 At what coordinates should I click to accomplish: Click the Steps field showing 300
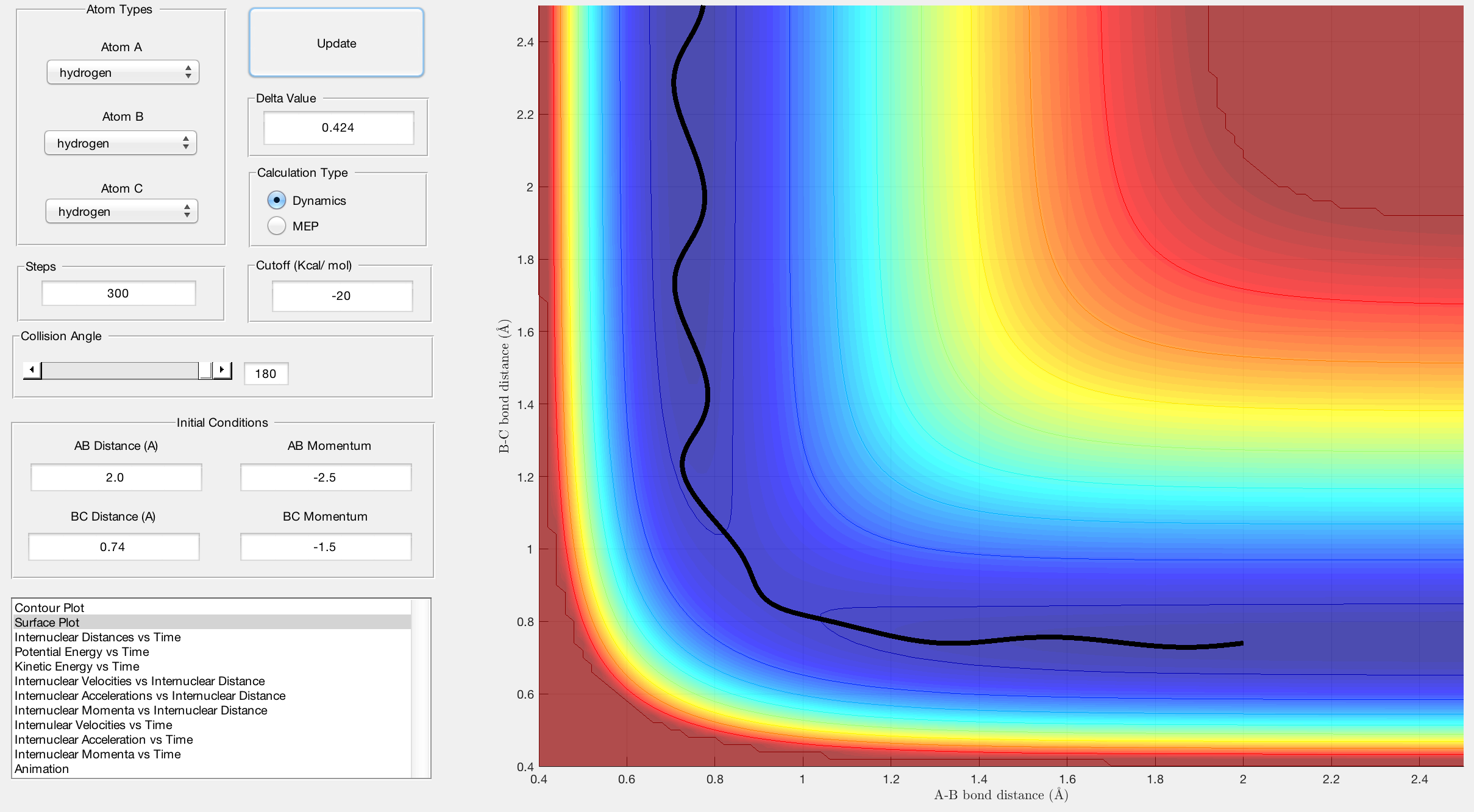point(118,293)
